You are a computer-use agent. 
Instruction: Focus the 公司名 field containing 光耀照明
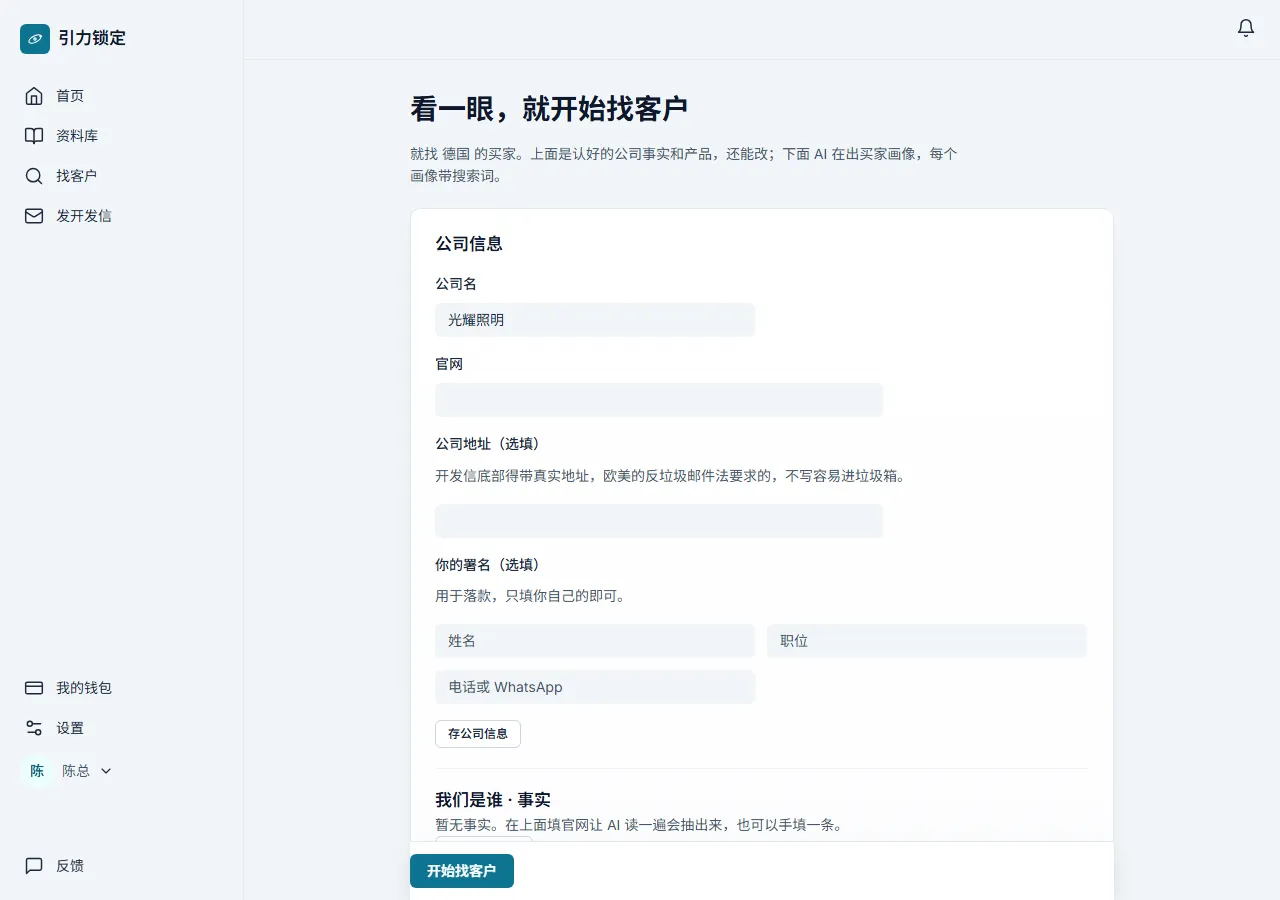(595, 320)
